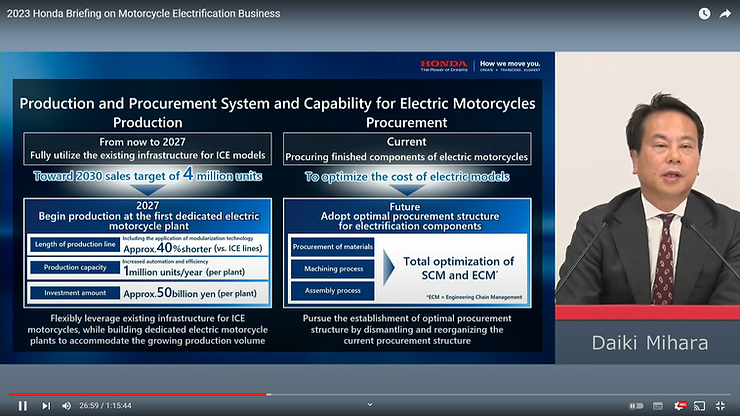Pause the video playback

coord(22,406)
